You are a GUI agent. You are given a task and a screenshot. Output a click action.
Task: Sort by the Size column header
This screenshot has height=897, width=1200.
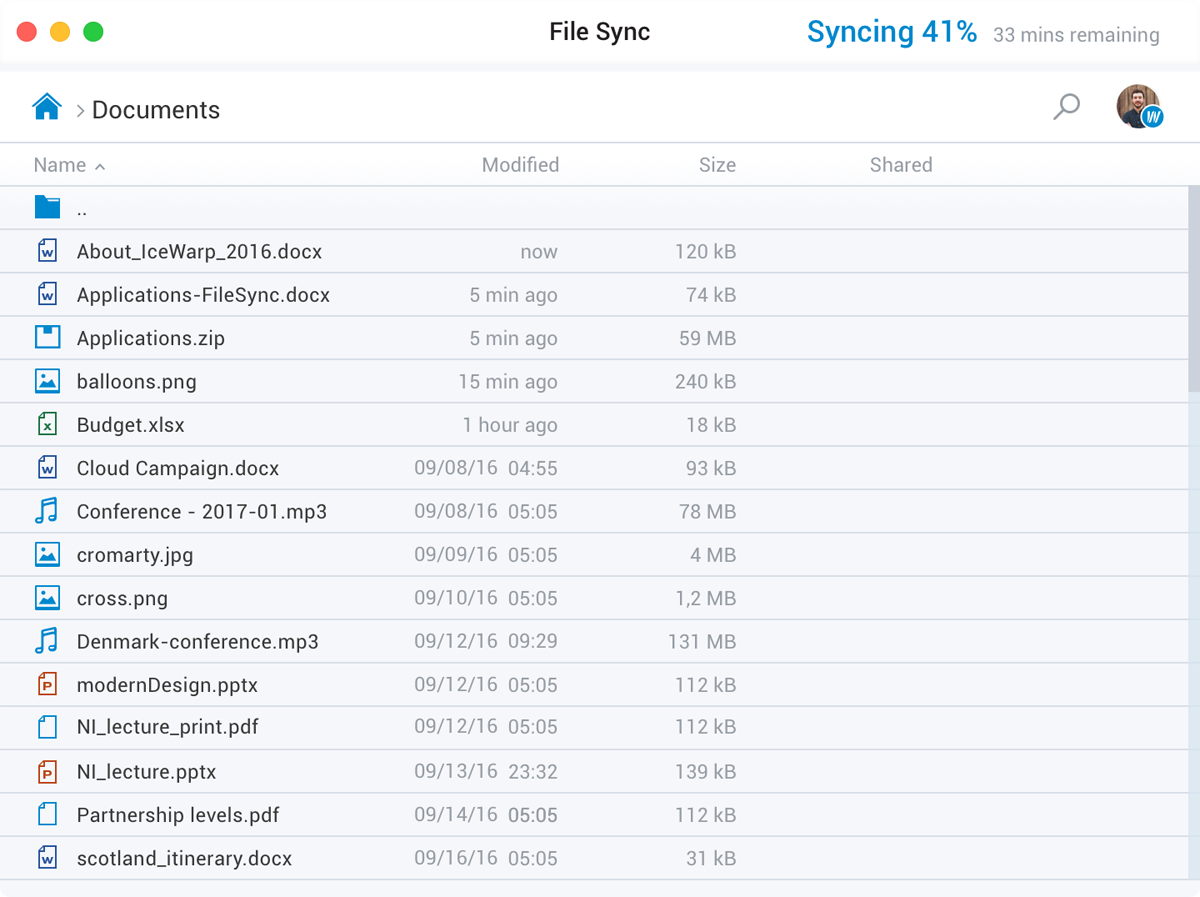coord(717,165)
